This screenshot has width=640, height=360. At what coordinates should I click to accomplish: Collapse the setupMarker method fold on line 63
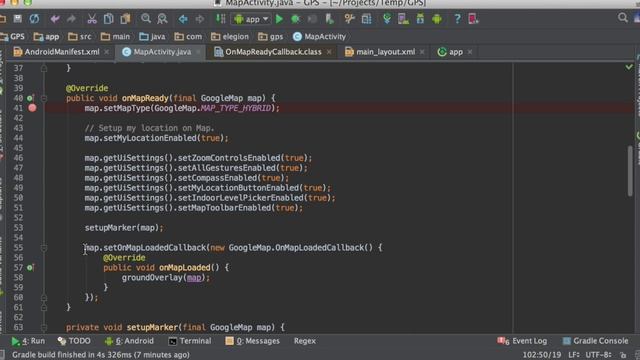click(44, 327)
